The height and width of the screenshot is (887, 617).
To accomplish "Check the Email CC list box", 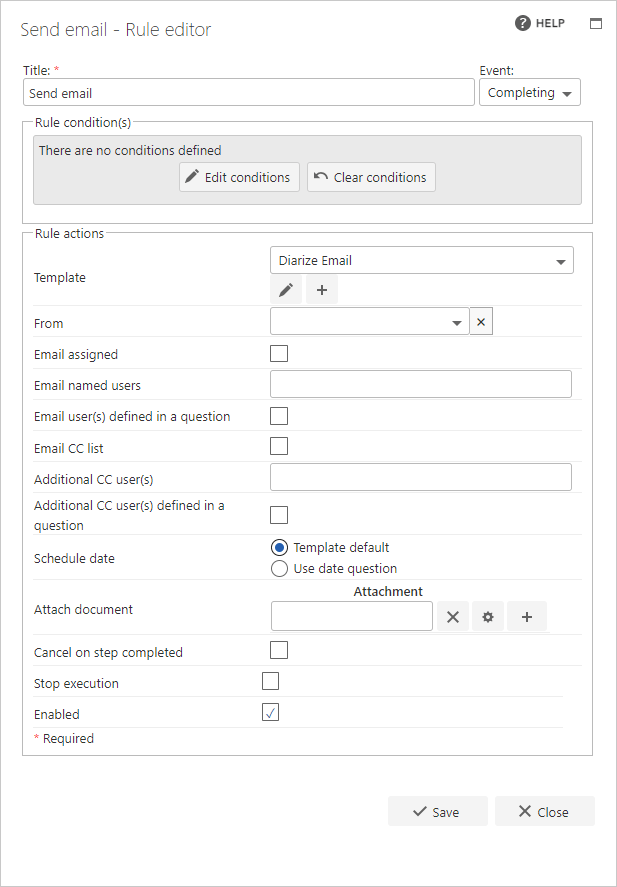I will pos(279,446).
